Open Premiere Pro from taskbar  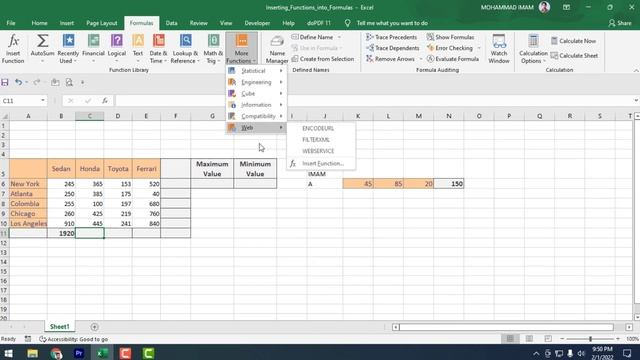[79, 353]
